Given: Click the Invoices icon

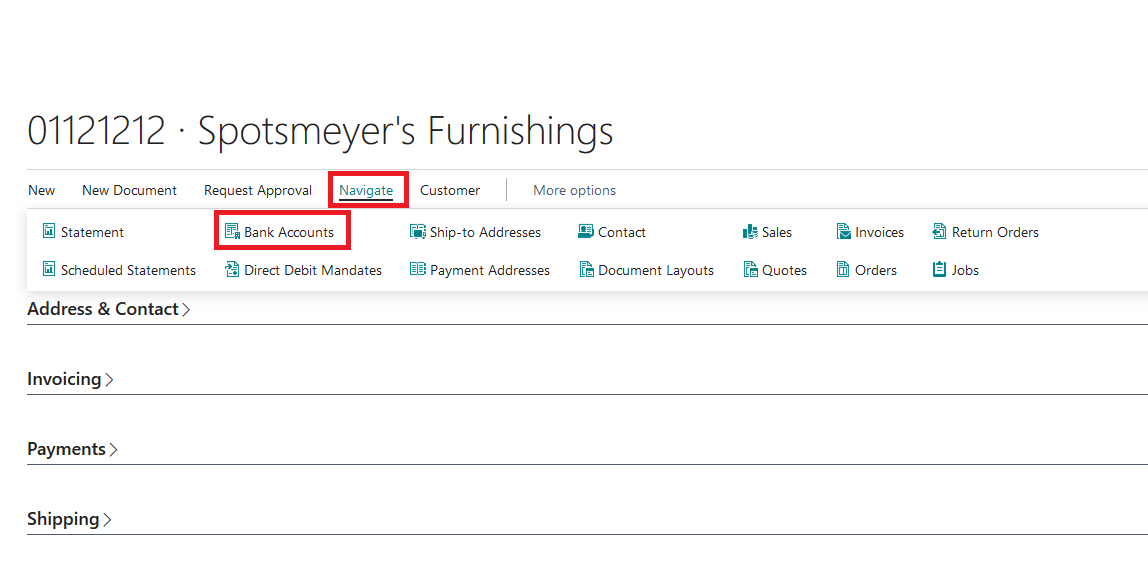Looking at the screenshot, I should tap(843, 232).
